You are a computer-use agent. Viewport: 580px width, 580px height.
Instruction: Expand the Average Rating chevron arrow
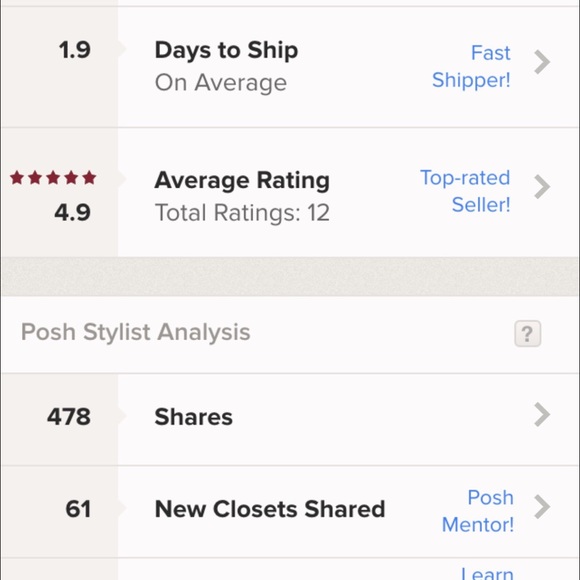coord(542,187)
